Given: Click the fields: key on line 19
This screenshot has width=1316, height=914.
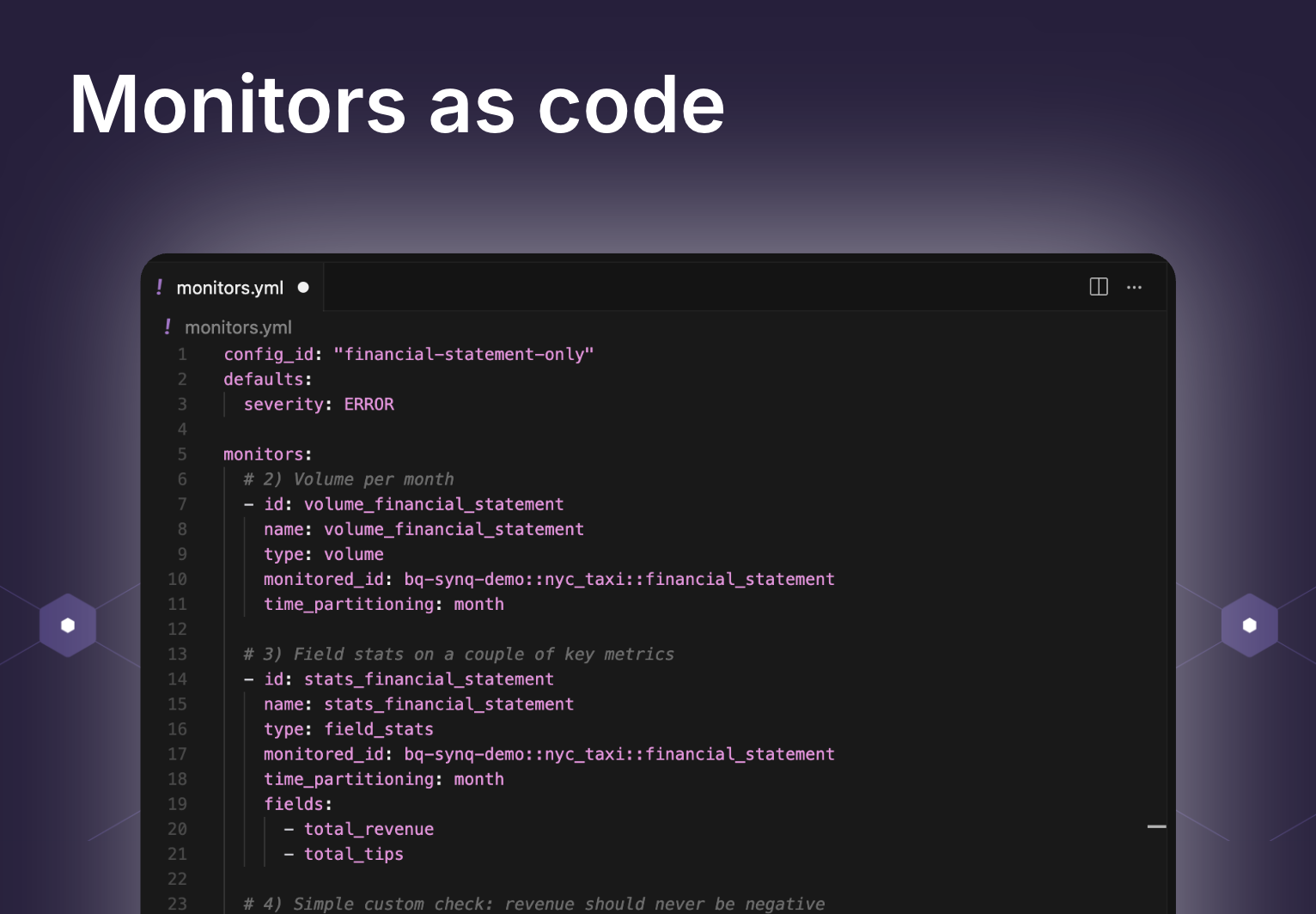Looking at the screenshot, I should click(298, 803).
